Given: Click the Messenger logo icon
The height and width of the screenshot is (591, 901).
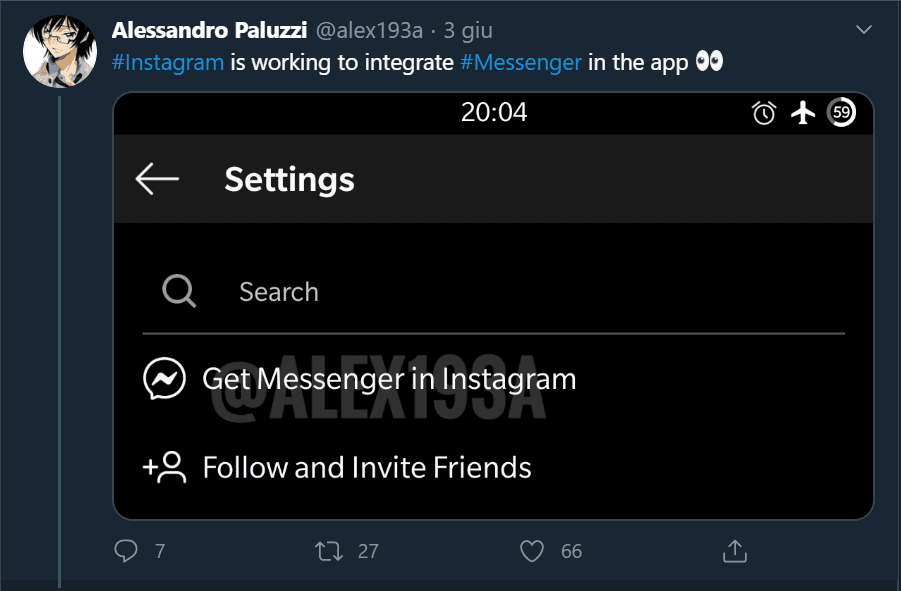Looking at the screenshot, I should [x=164, y=379].
